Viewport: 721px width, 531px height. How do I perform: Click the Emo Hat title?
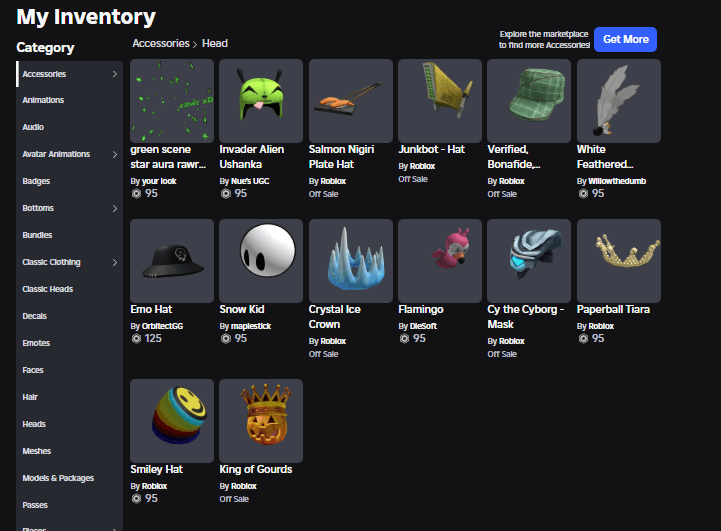[151, 309]
